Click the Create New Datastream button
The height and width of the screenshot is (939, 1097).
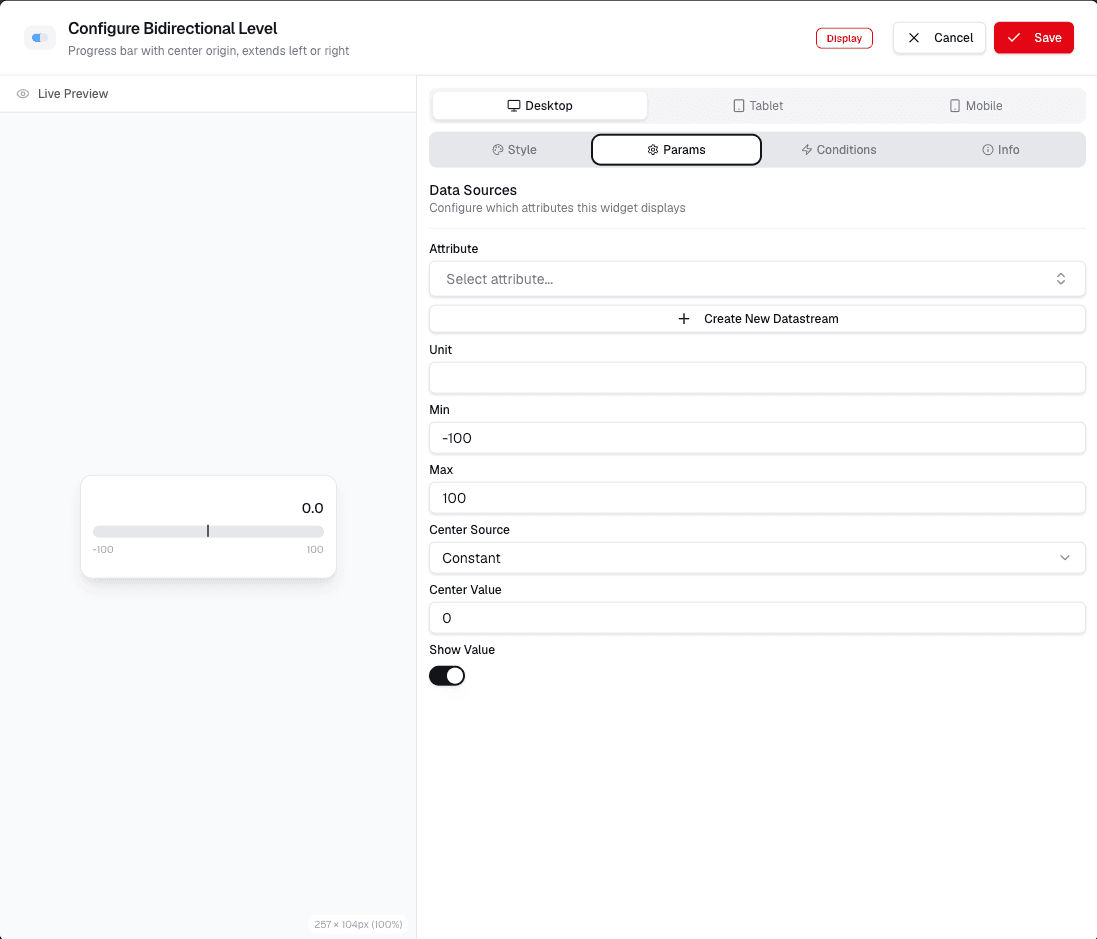(757, 319)
